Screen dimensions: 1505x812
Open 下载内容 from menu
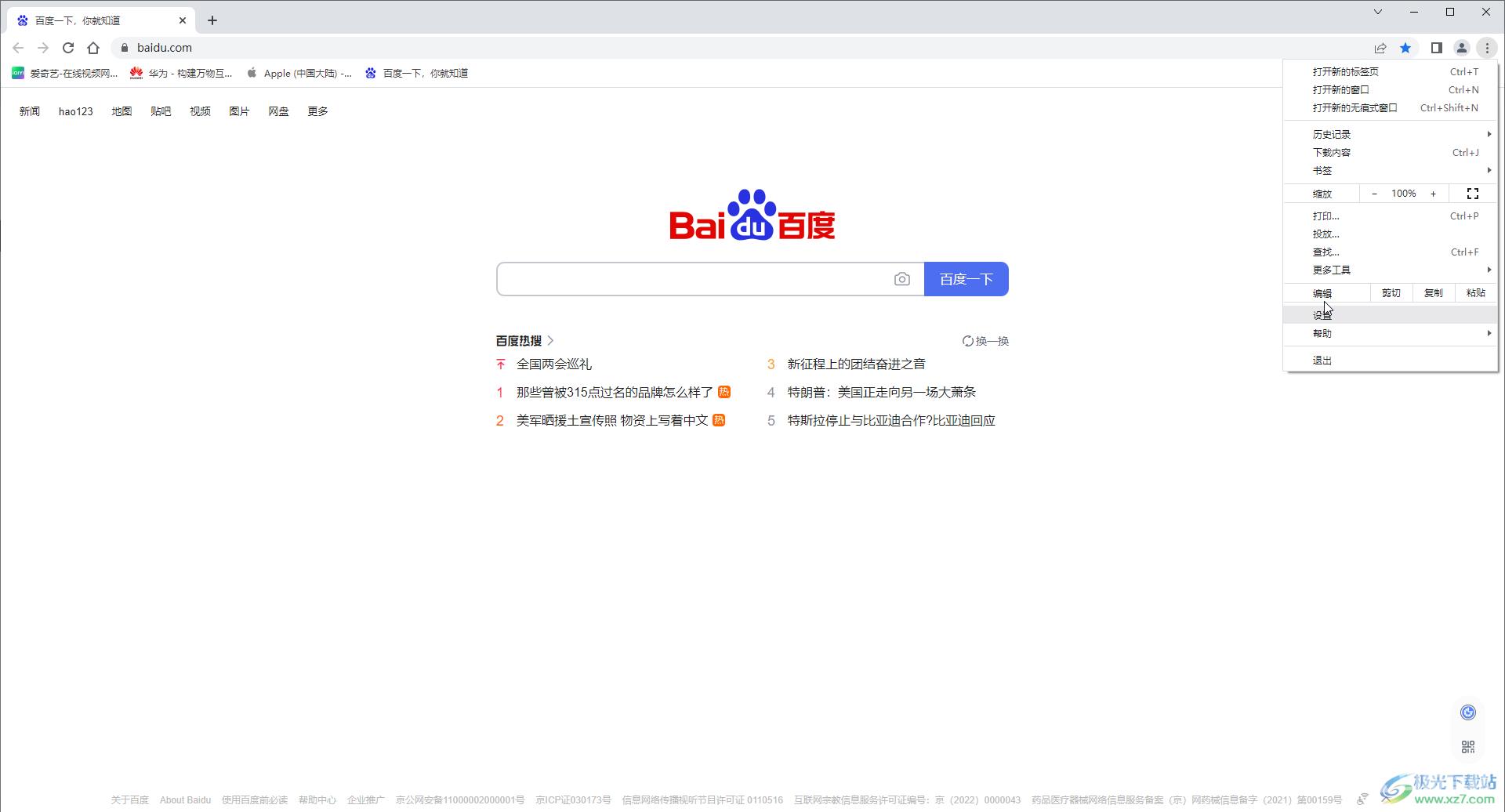click(1391, 152)
